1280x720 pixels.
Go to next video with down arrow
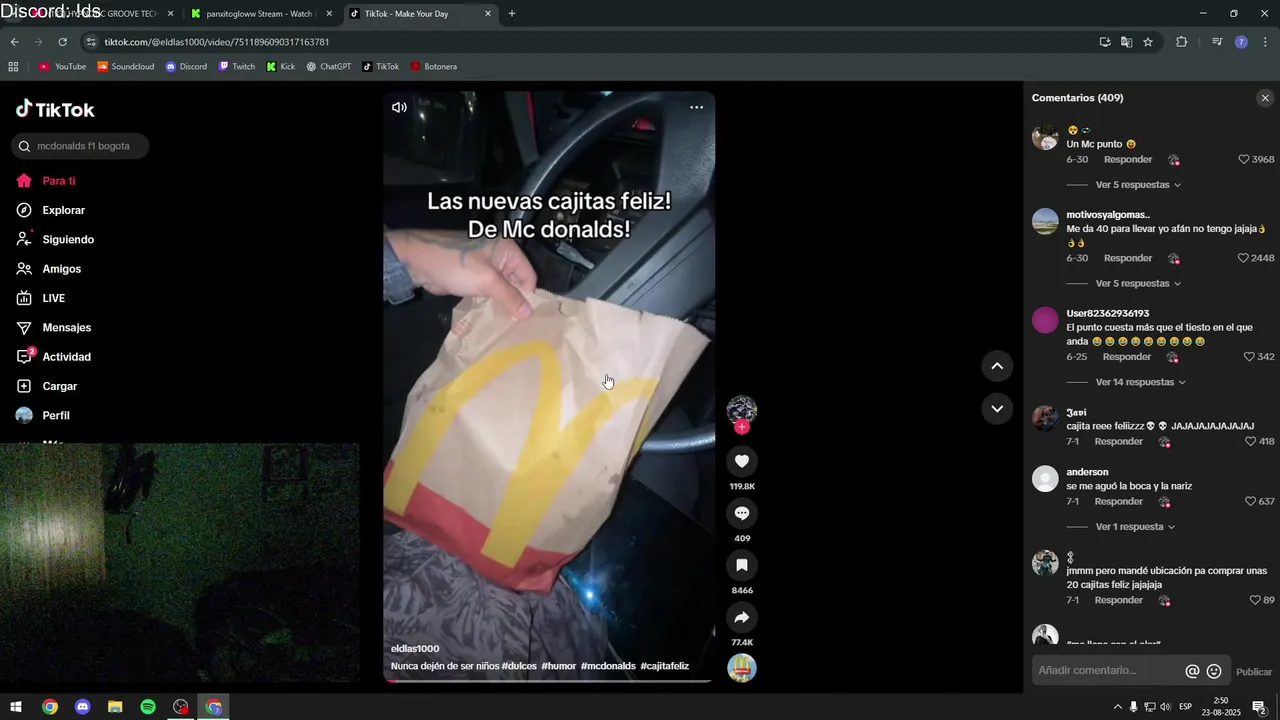tap(997, 408)
